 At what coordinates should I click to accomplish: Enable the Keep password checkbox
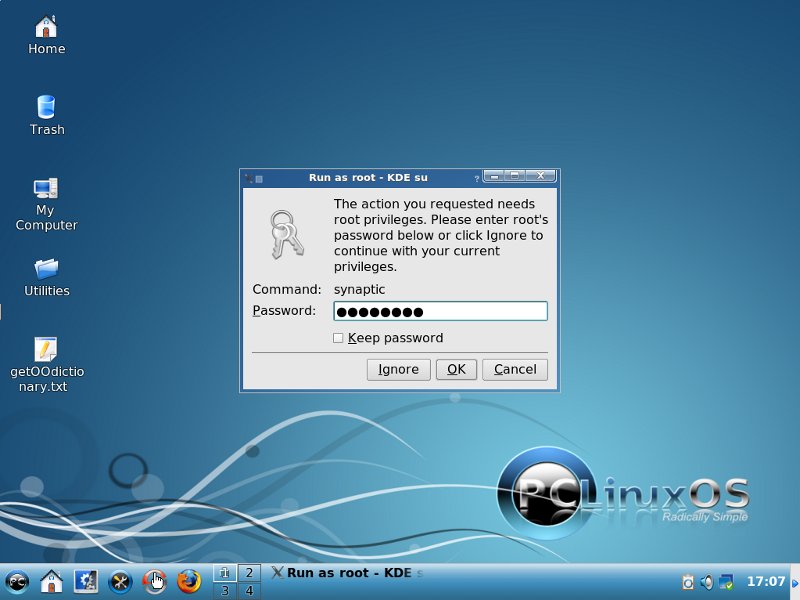(338, 338)
